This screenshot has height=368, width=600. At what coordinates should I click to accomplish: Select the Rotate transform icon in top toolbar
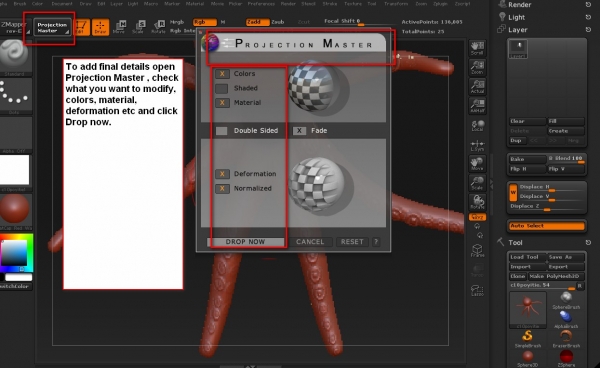158,27
